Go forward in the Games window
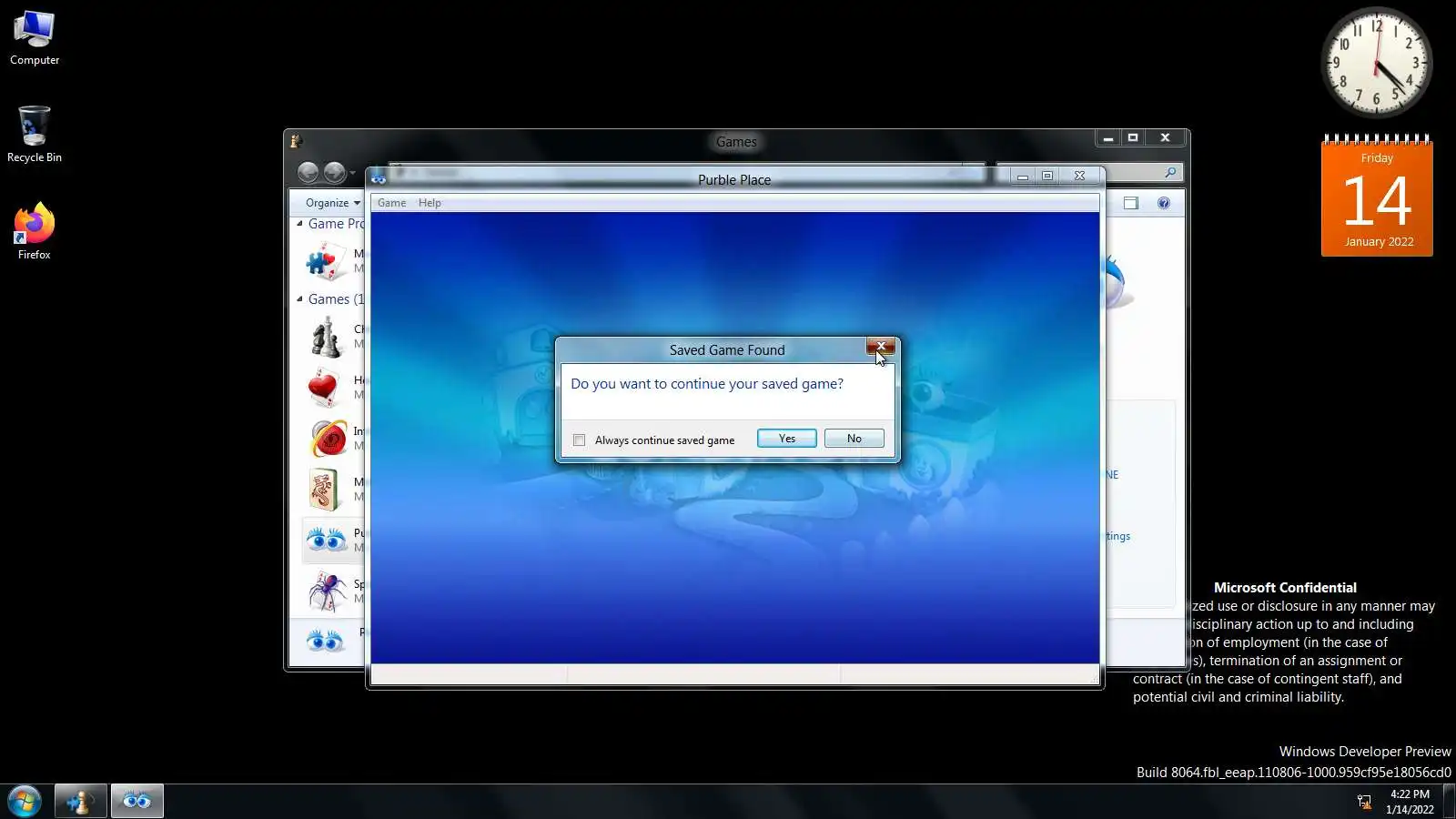 point(334,172)
